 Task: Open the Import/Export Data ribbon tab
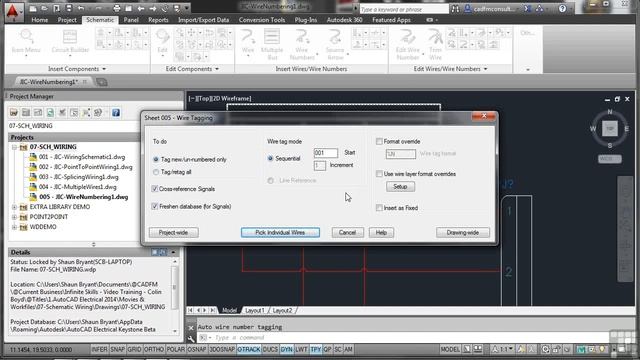click(203, 20)
